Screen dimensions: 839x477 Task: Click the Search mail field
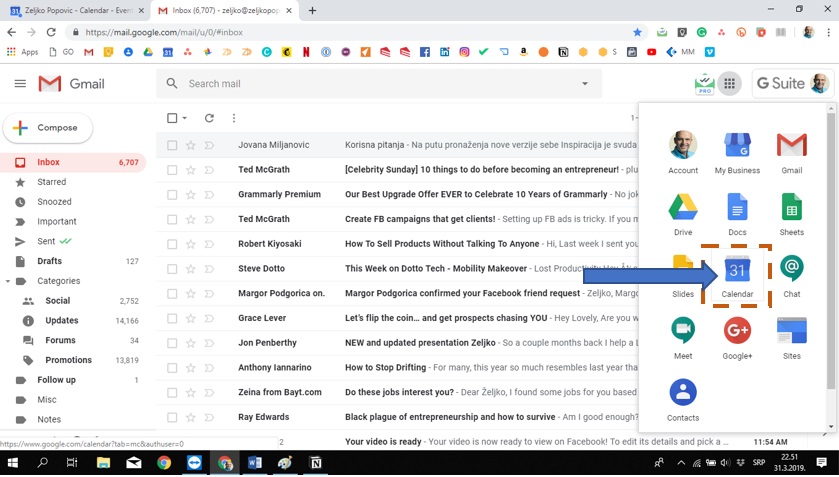[379, 84]
